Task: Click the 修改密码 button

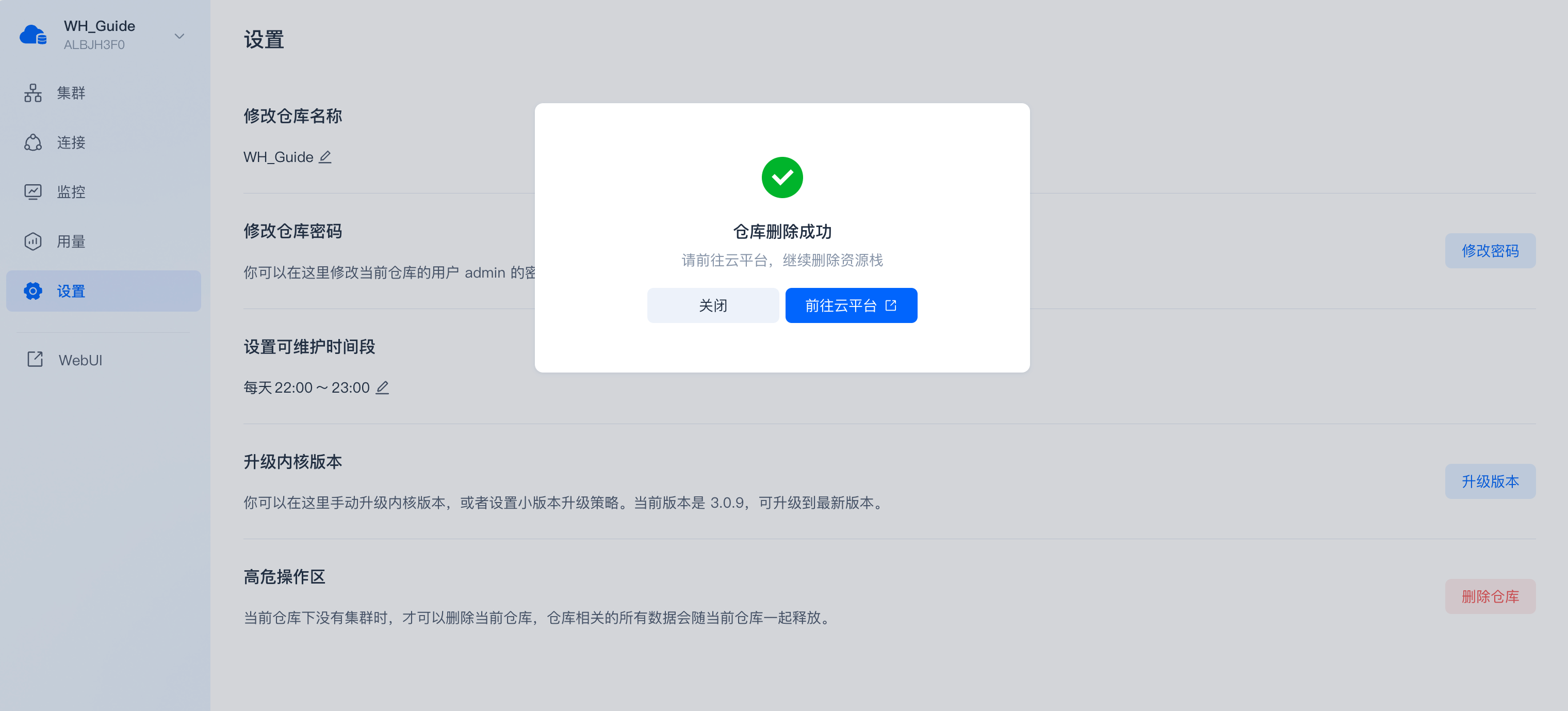Action: (x=1490, y=251)
